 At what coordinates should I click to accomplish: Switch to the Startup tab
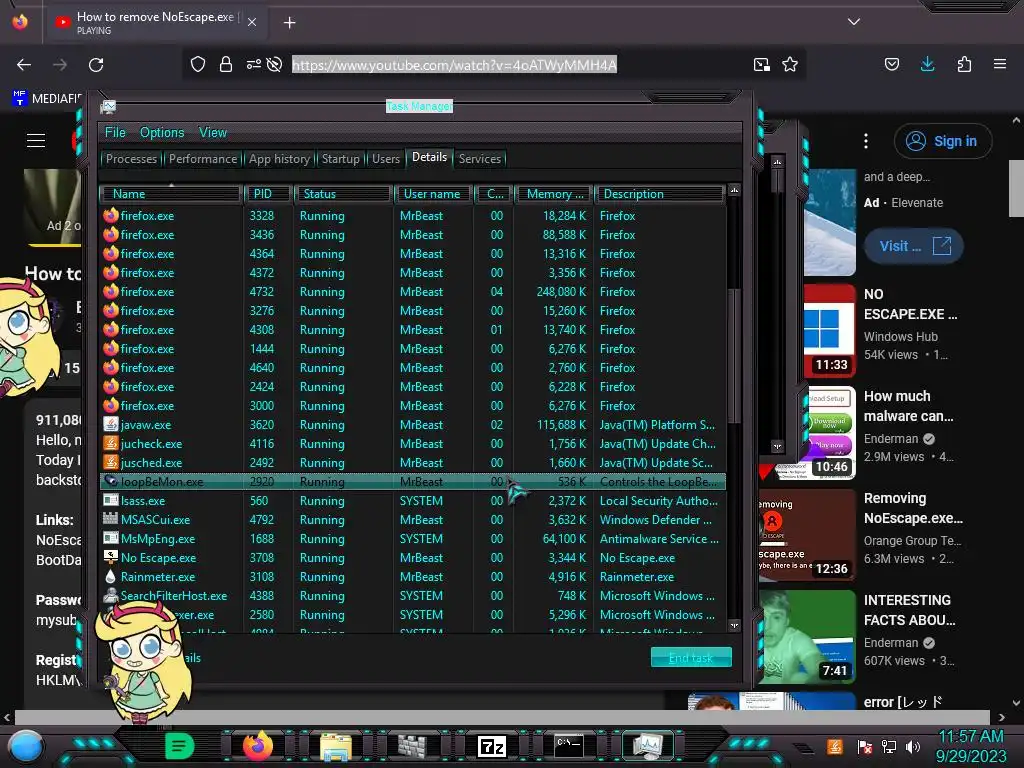340,159
